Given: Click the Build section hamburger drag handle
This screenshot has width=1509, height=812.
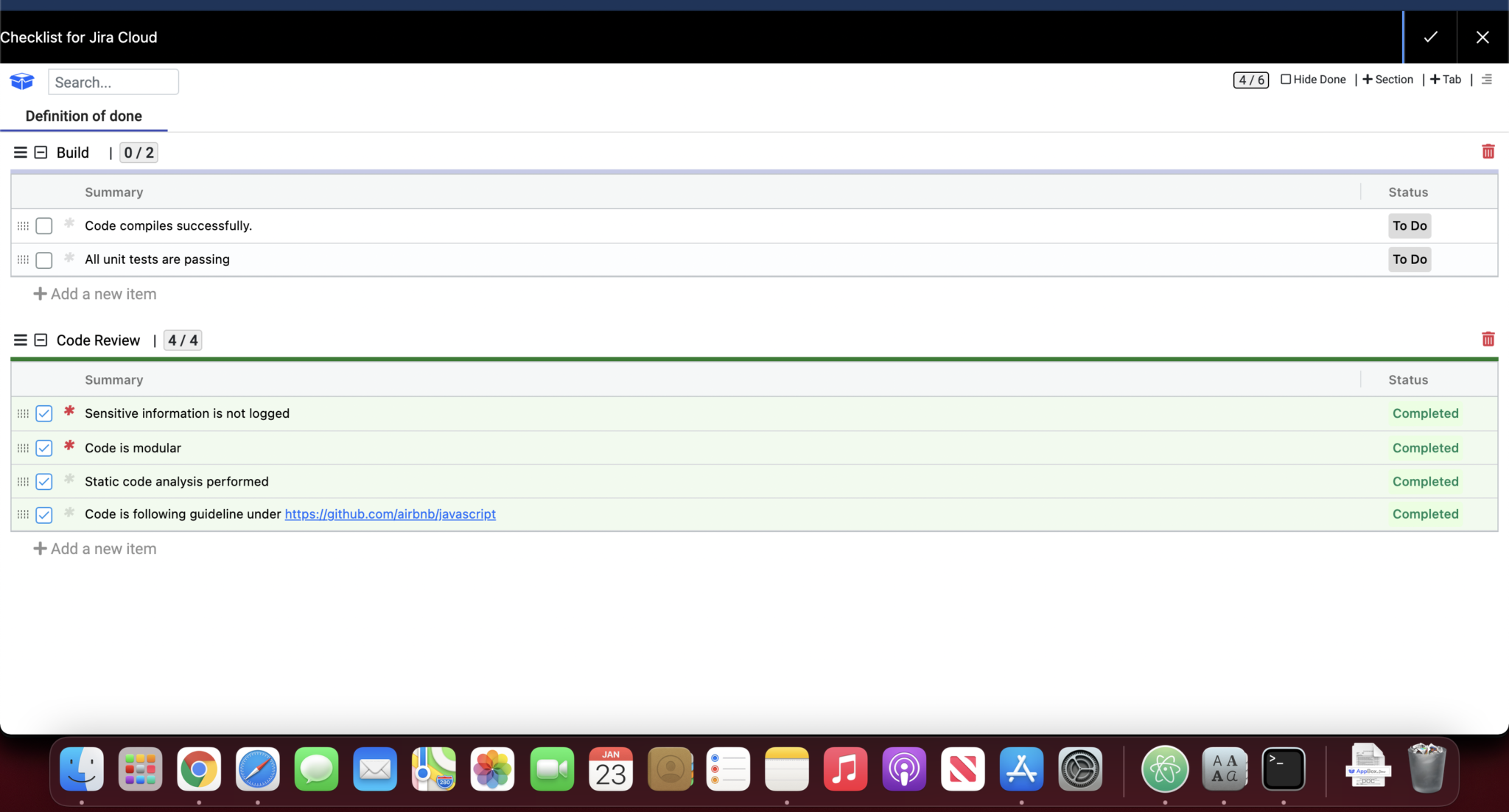Looking at the screenshot, I should pos(20,153).
